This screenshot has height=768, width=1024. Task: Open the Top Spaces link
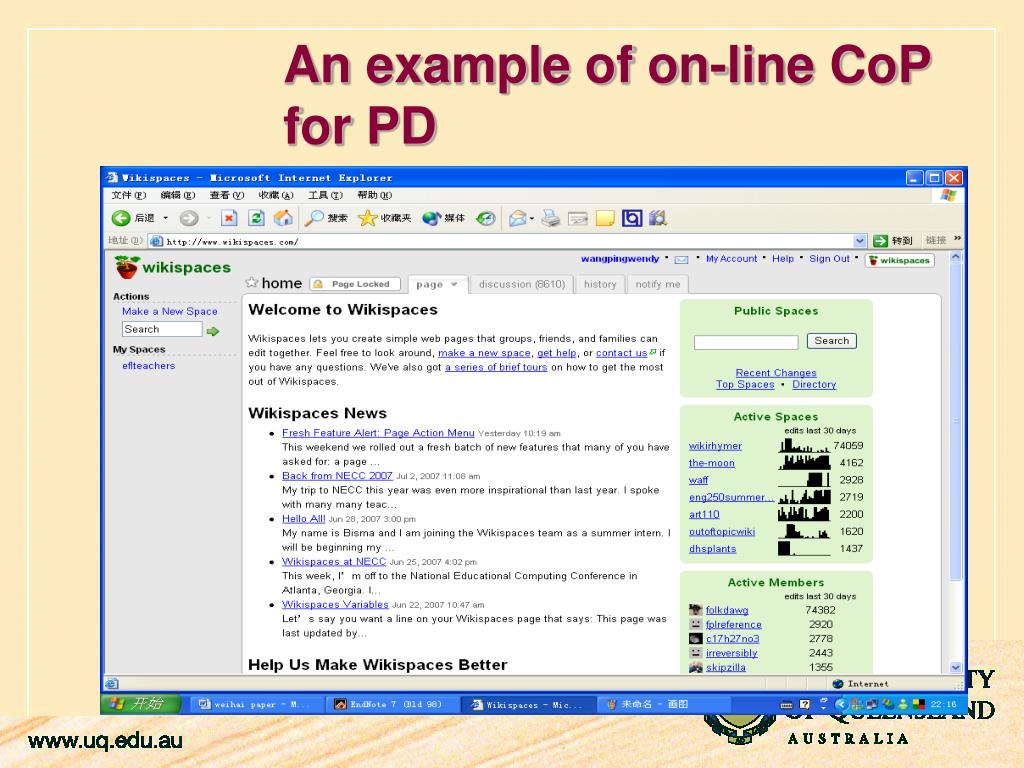pos(745,384)
